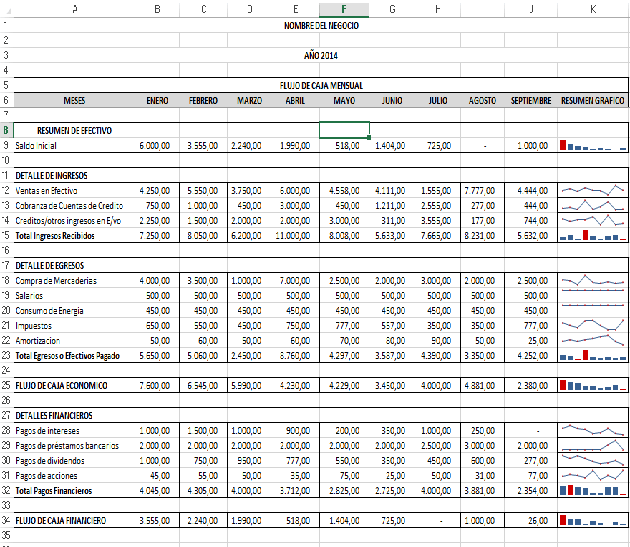Image resolution: width=630 pixels, height=547 pixels.
Task: Click the Flujo de Caja Economico sparkline
Action: pos(593,385)
